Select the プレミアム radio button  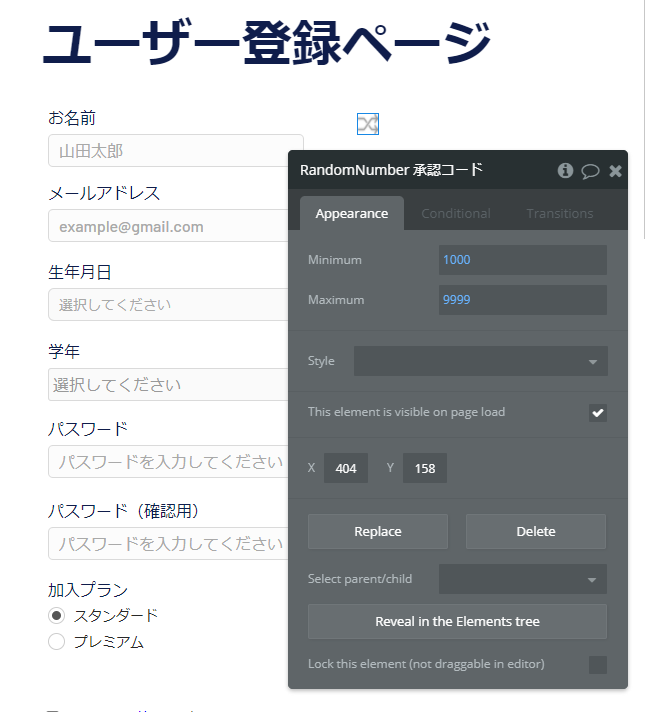(57, 642)
